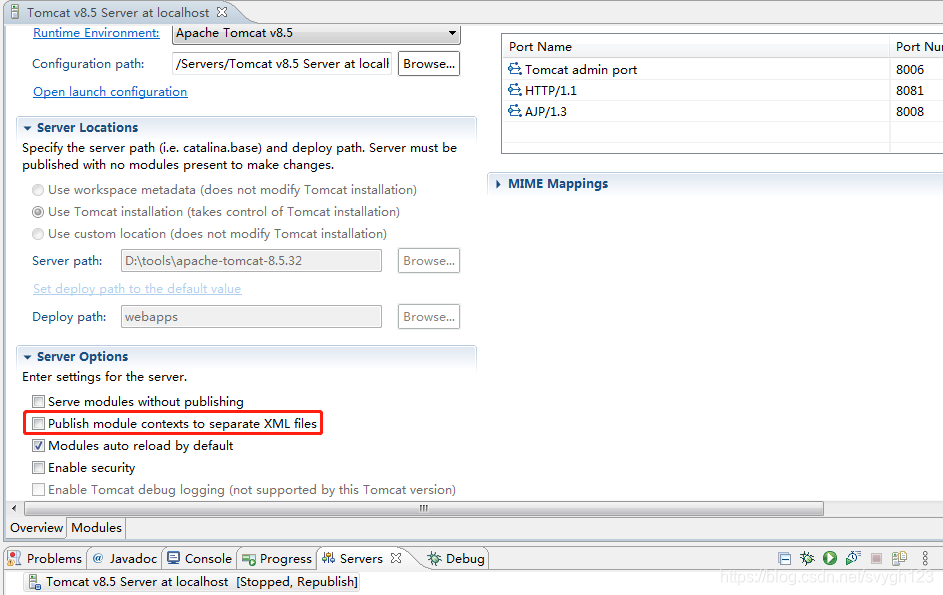Screen dimensions: 943x595
Task: Select Use custom location radio button
Action: coord(38,234)
